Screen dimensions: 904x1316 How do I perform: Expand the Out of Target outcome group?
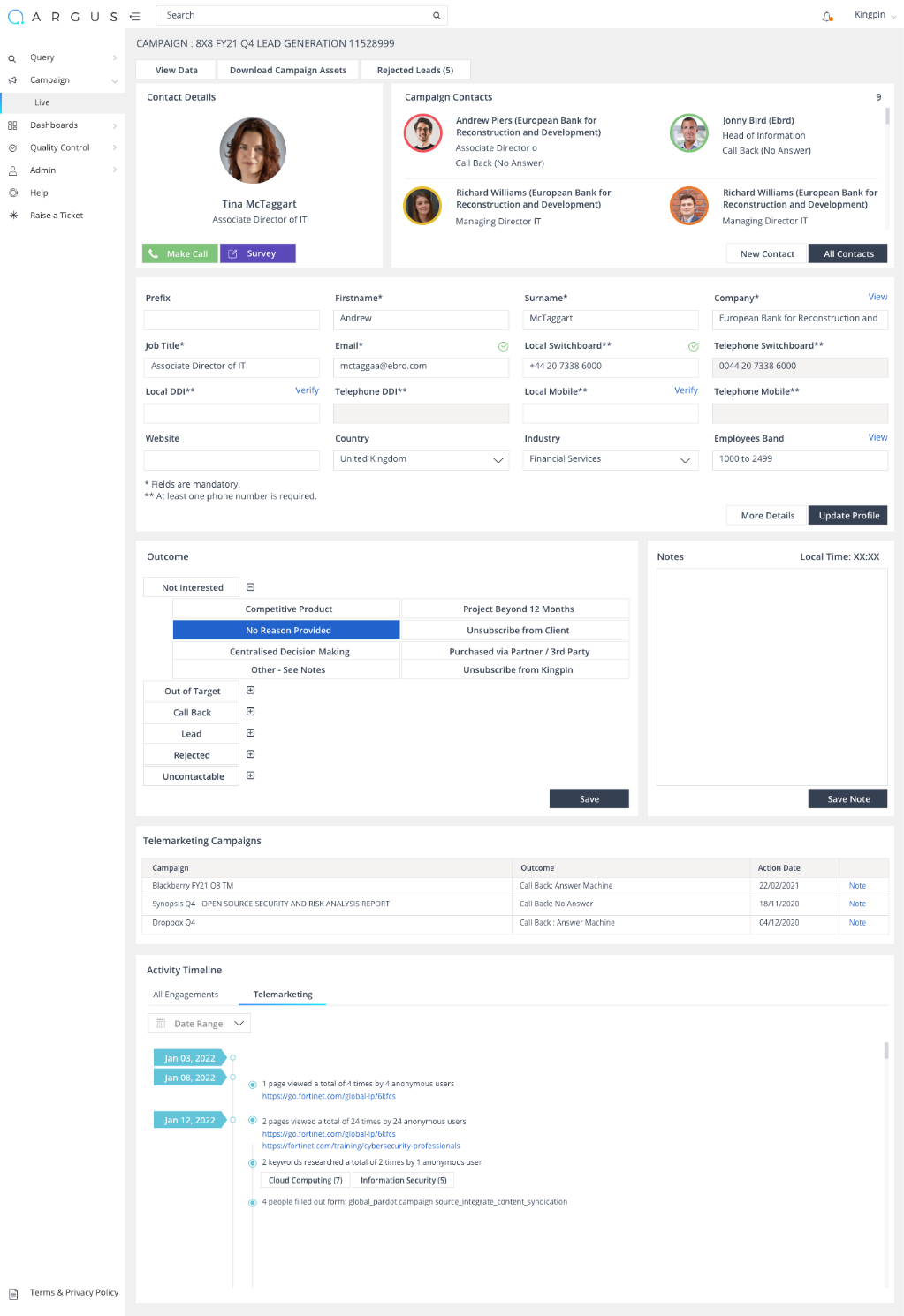(250, 691)
